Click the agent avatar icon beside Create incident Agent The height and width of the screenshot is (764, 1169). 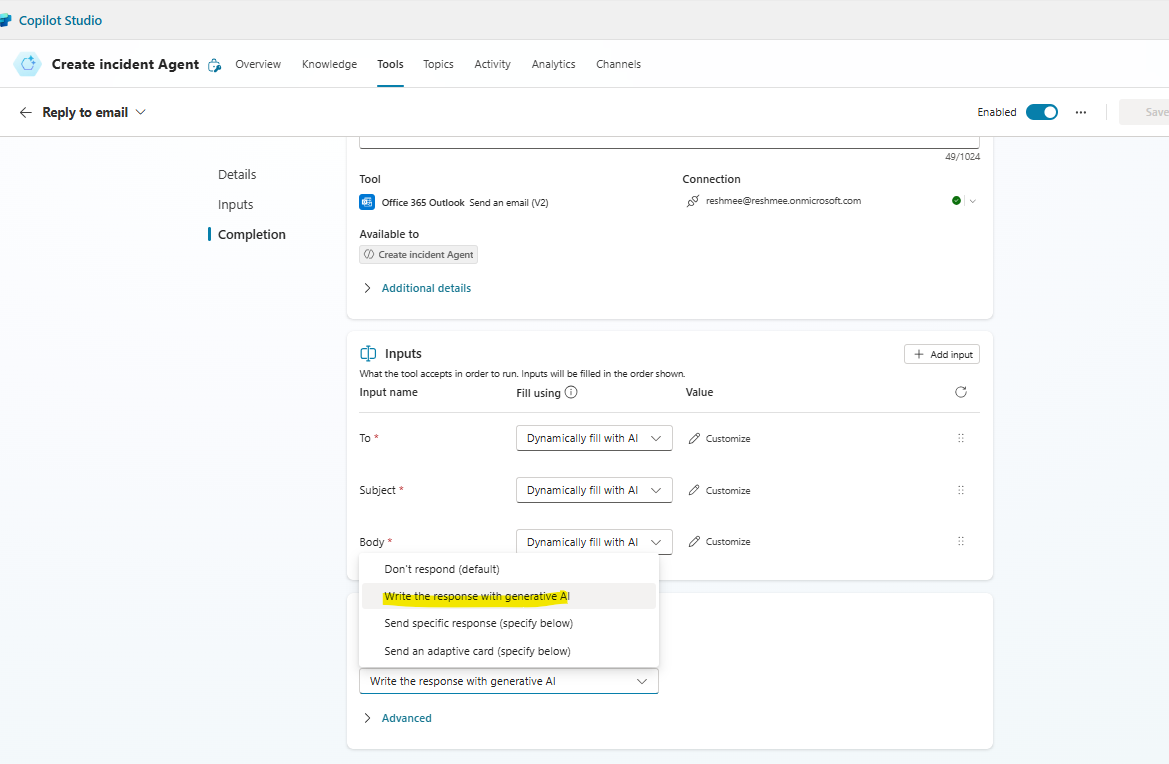(x=28, y=64)
